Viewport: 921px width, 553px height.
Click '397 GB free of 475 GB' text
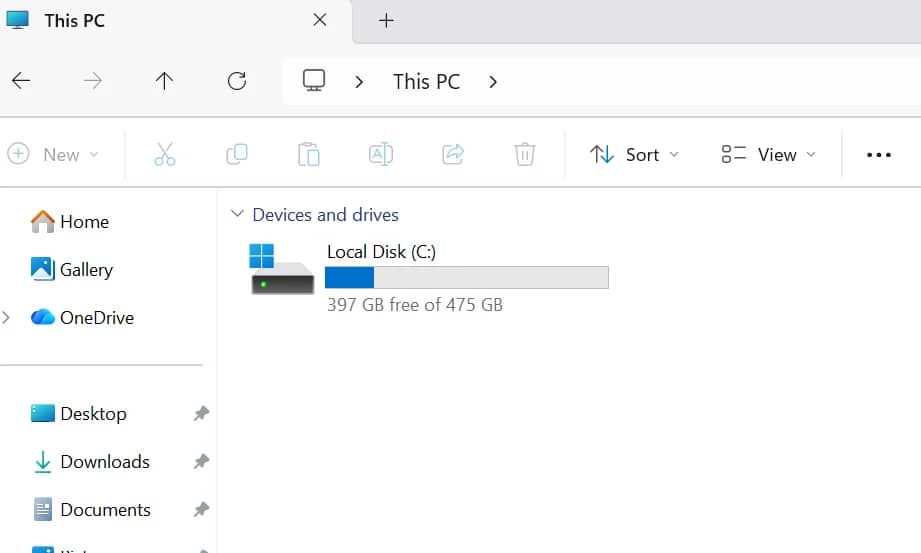tap(415, 304)
